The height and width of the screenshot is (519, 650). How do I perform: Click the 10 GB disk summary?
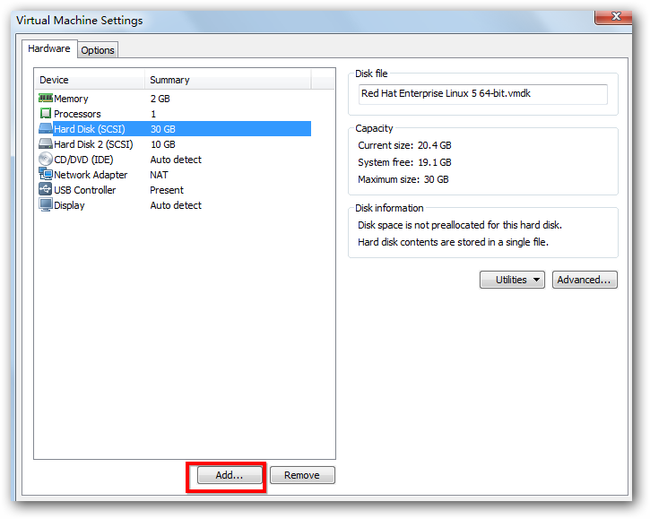point(163,144)
